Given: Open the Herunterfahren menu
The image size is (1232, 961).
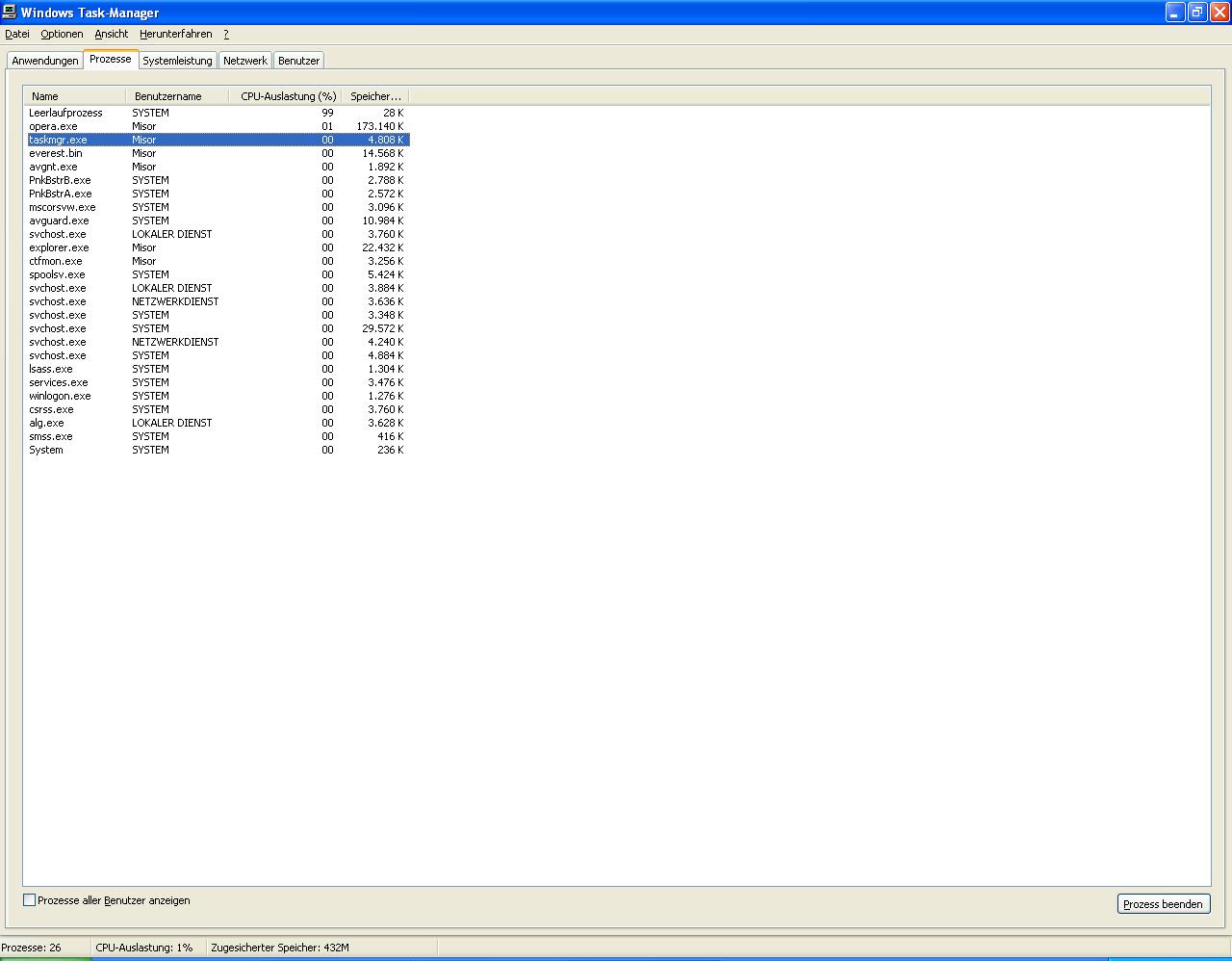Looking at the screenshot, I should click(x=176, y=34).
